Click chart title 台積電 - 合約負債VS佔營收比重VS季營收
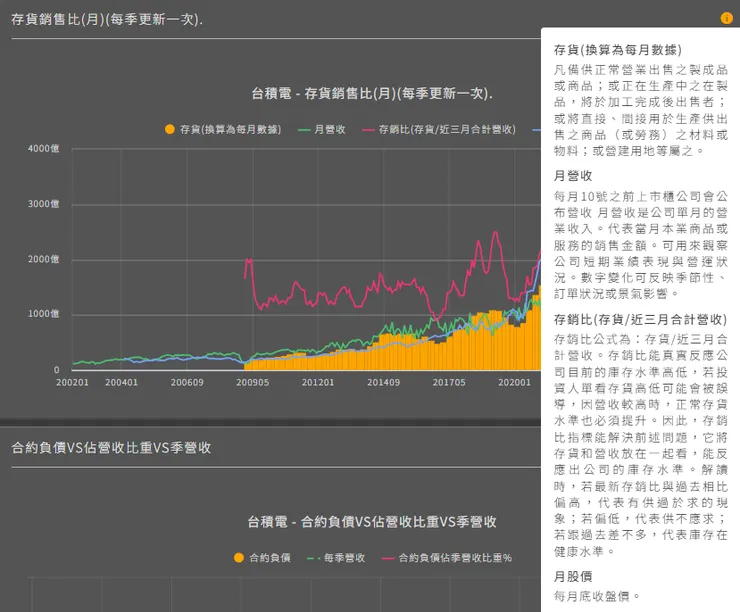 coord(372,522)
